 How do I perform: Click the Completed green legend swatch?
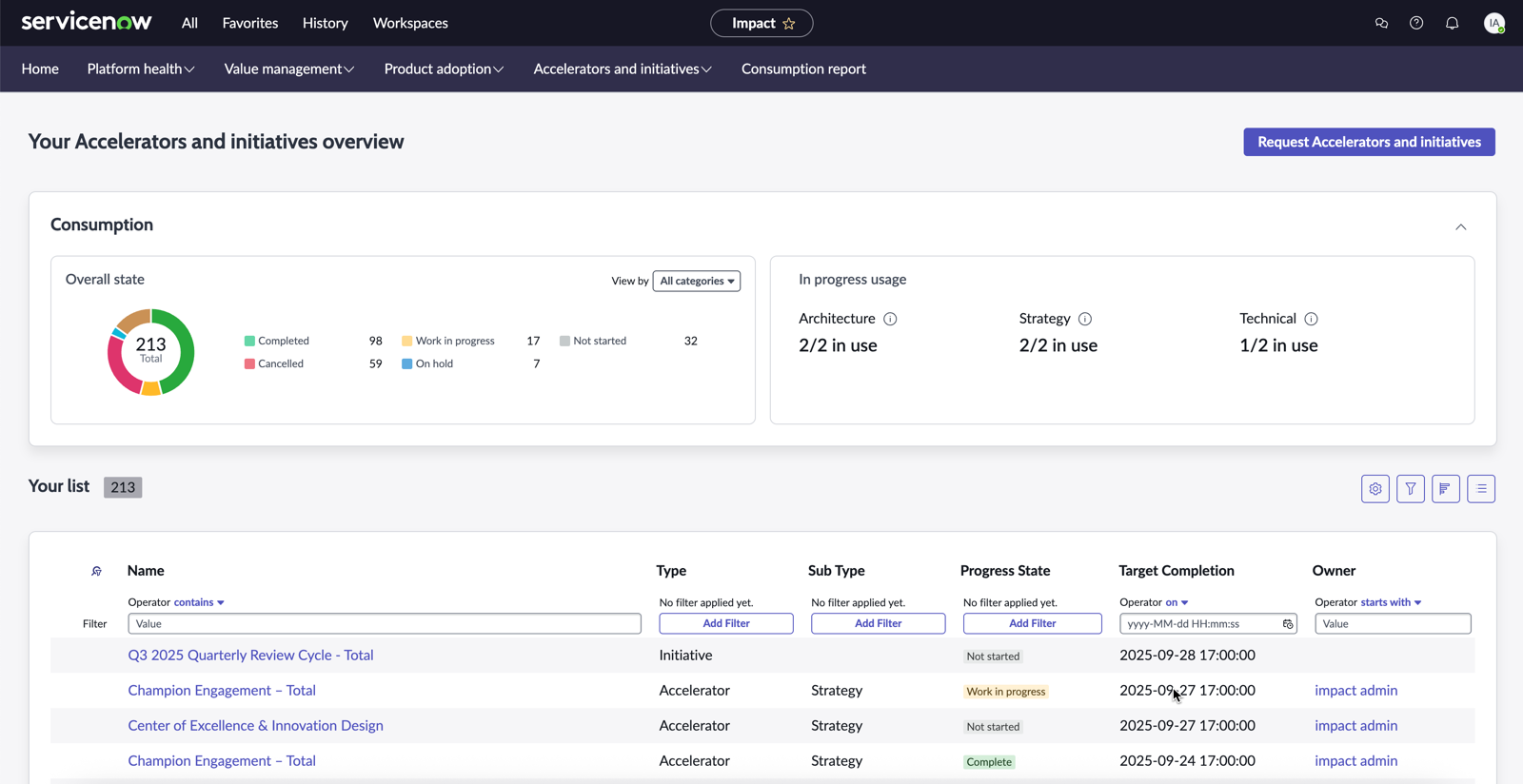(249, 341)
